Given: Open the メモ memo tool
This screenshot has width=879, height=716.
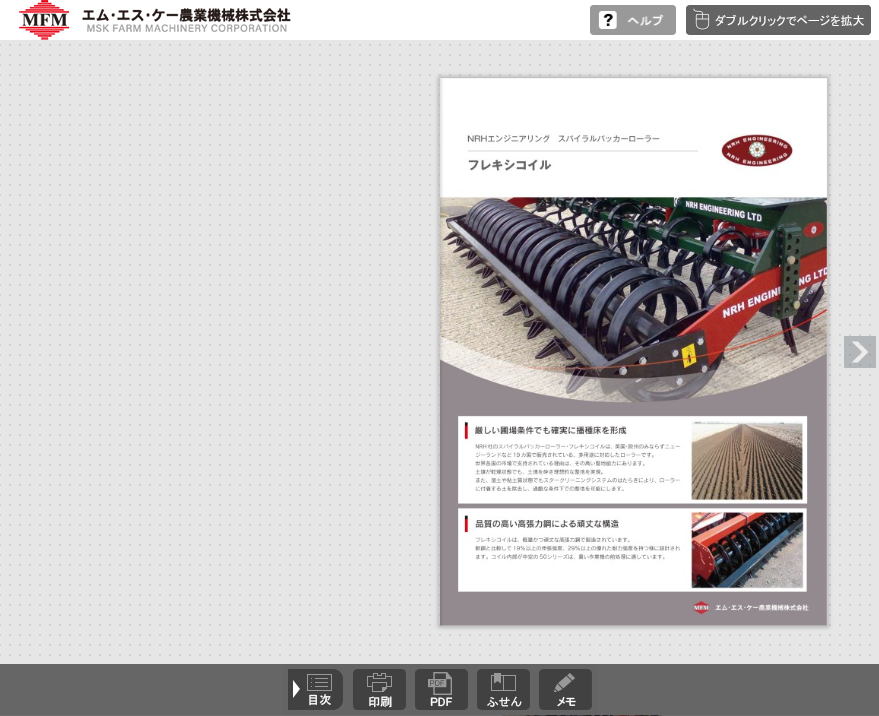Looking at the screenshot, I should click(x=565, y=690).
